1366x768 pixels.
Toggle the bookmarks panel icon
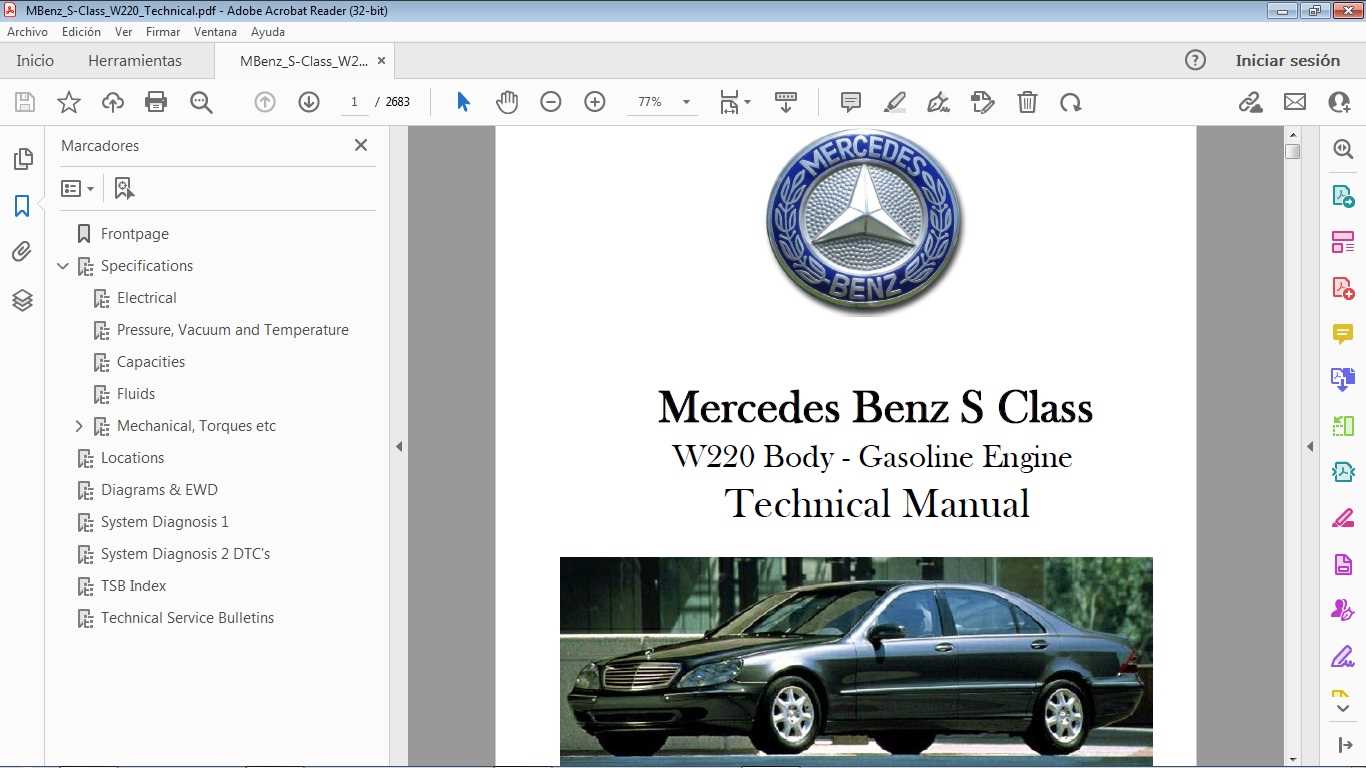click(x=22, y=206)
